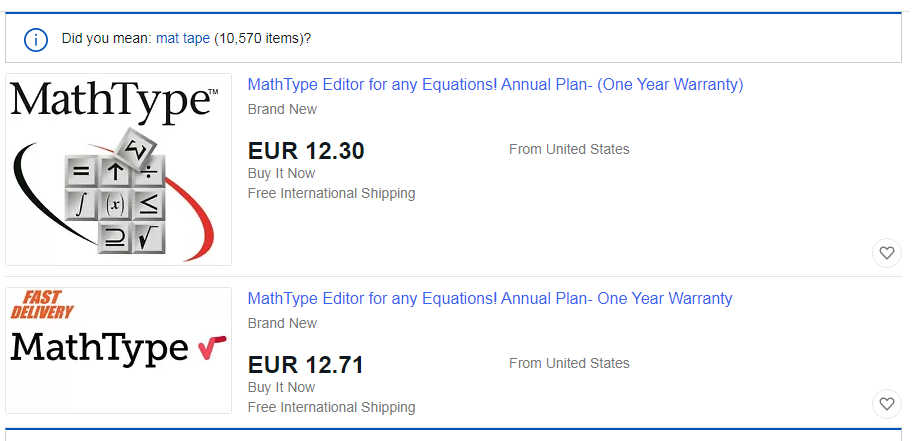Screen dimensions: 913x441
Task: Click Brand New label on second listing
Action: (x=282, y=323)
